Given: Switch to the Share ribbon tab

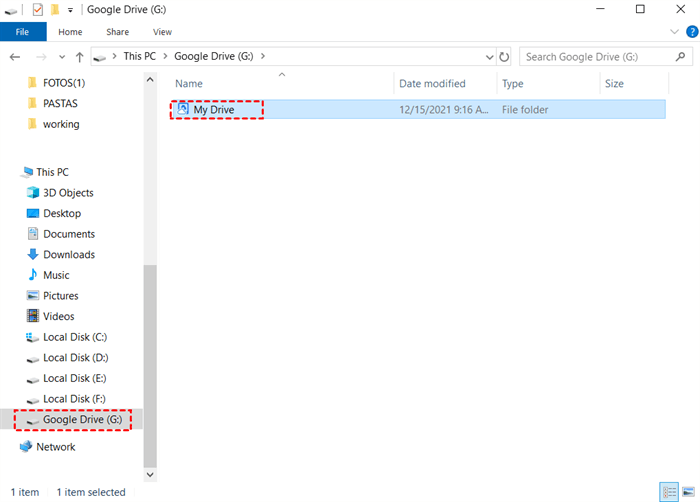Looking at the screenshot, I should [117, 32].
